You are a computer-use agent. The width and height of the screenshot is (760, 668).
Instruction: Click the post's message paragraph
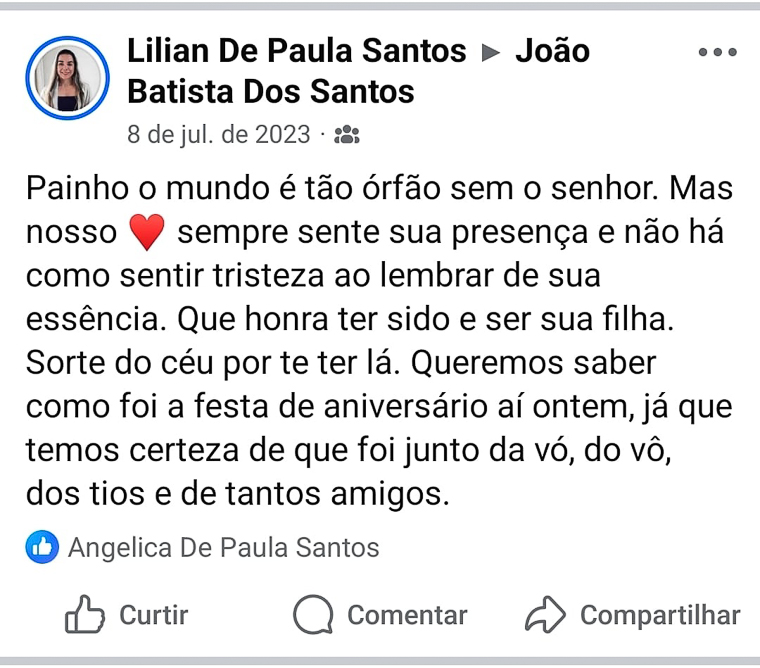click(x=380, y=340)
